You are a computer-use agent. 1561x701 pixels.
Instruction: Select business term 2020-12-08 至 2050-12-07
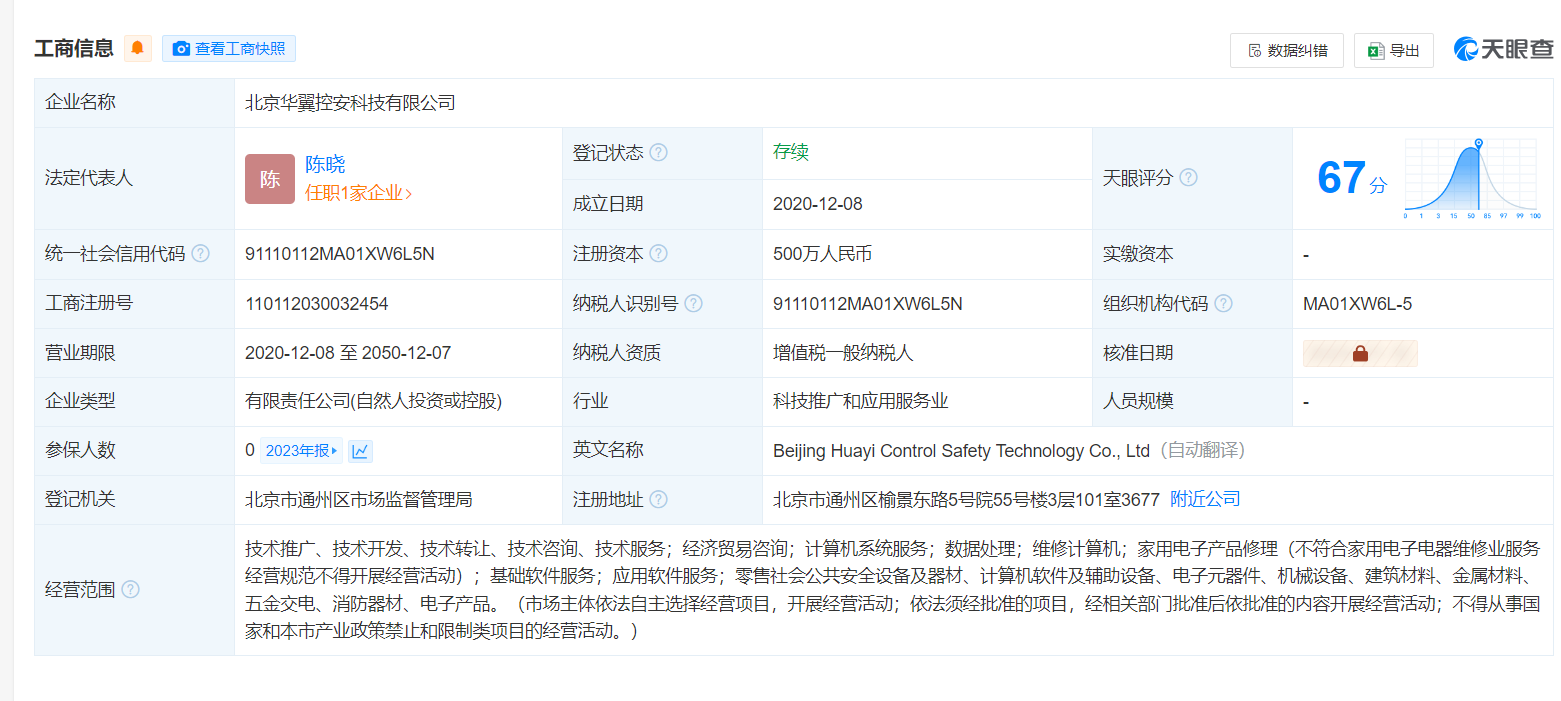pos(348,353)
